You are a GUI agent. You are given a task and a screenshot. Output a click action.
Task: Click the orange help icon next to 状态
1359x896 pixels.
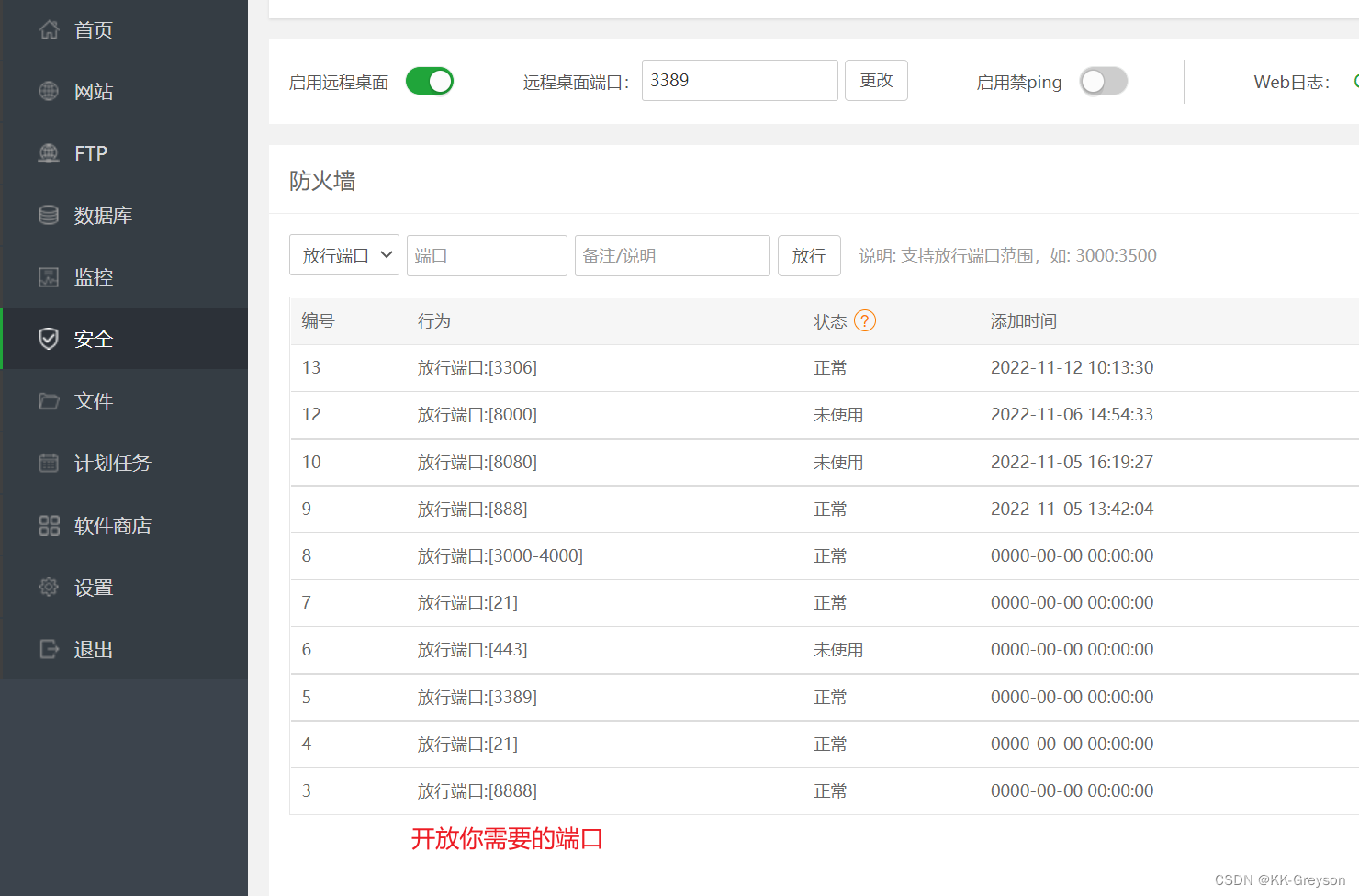click(865, 320)
